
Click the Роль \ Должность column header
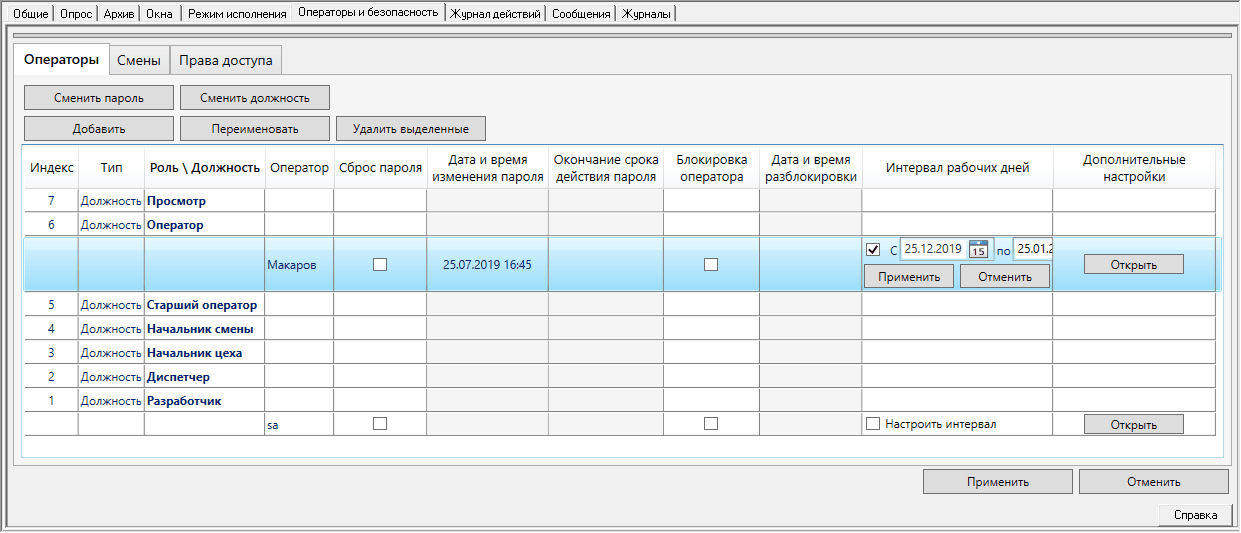pos(205,168)
